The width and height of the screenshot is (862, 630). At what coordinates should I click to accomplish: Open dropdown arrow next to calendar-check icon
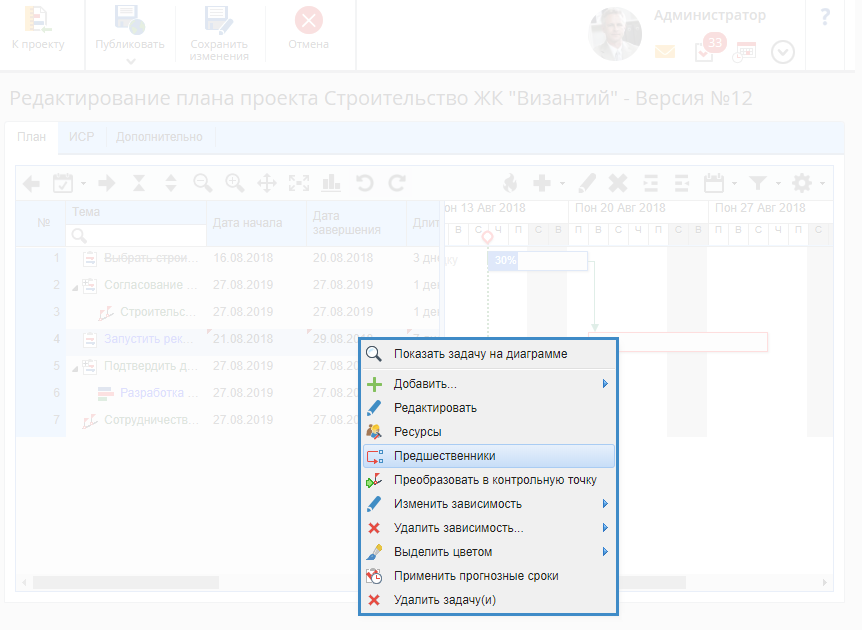pyautogui.click(x=83, y=183)
